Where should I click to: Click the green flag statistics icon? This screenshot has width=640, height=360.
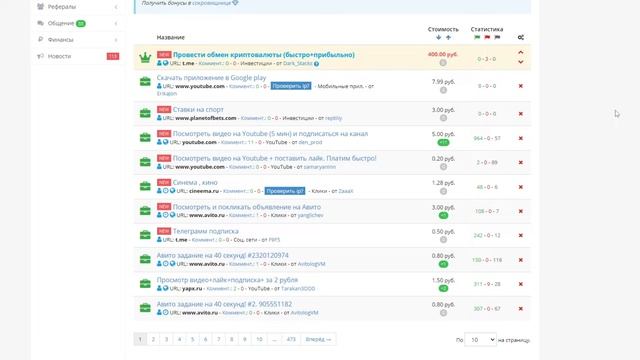(477, 37)
